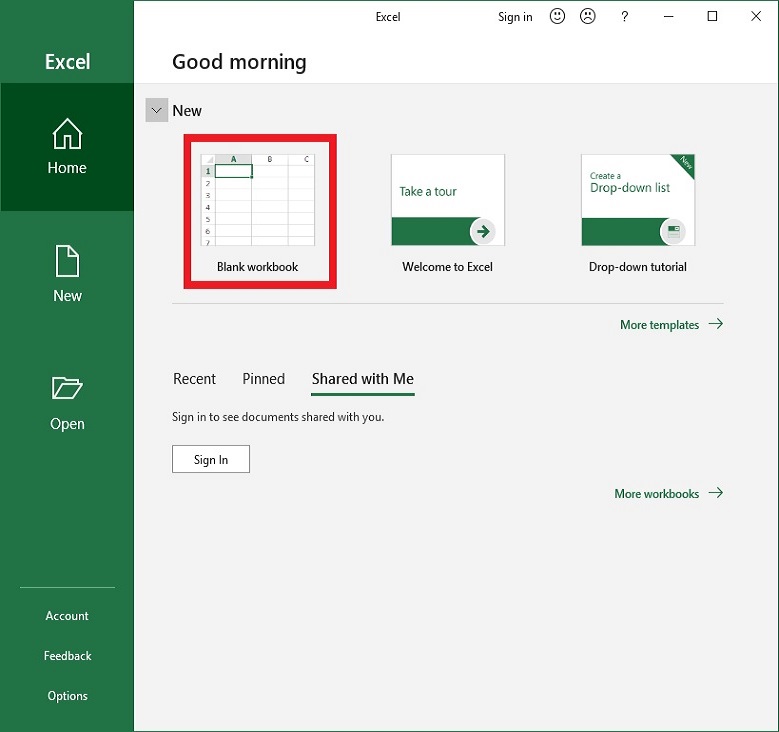779x732 pixels.
Task: Click the Open folder sidebar icon
Action: (67, 388)
